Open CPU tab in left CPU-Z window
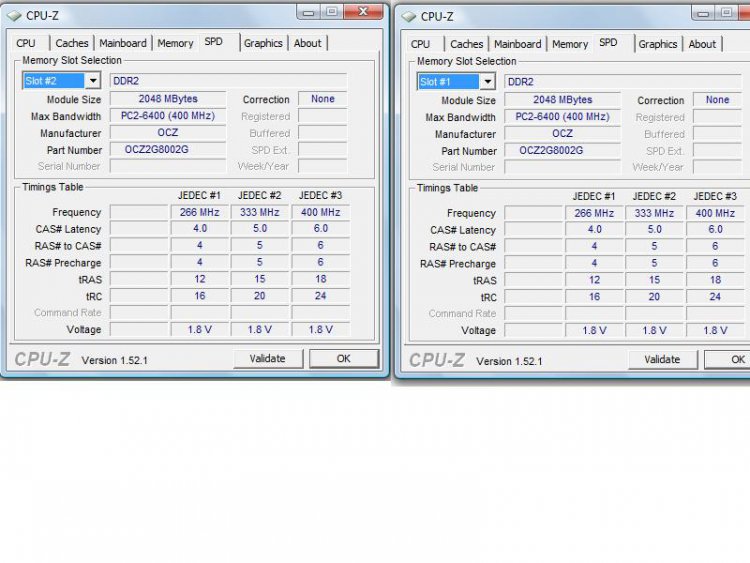This screenshot has height=563, width=750. coord(26,43)
